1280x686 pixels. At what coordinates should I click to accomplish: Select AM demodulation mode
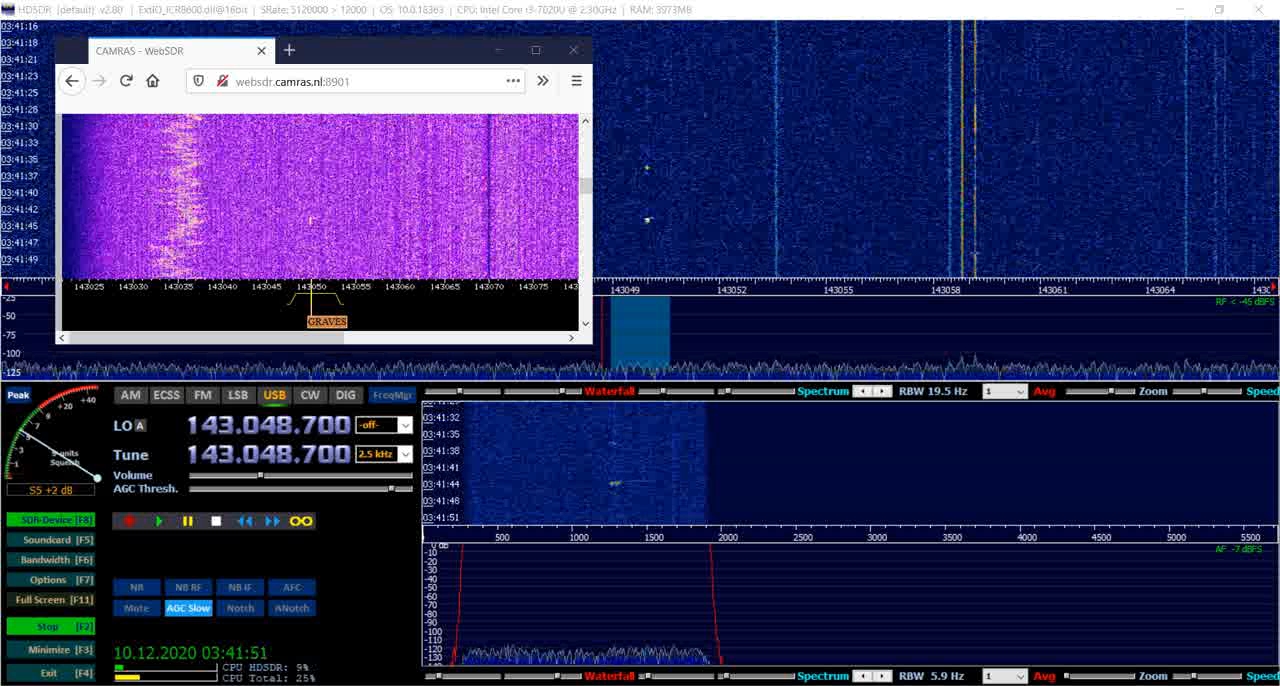coord(130,395)
